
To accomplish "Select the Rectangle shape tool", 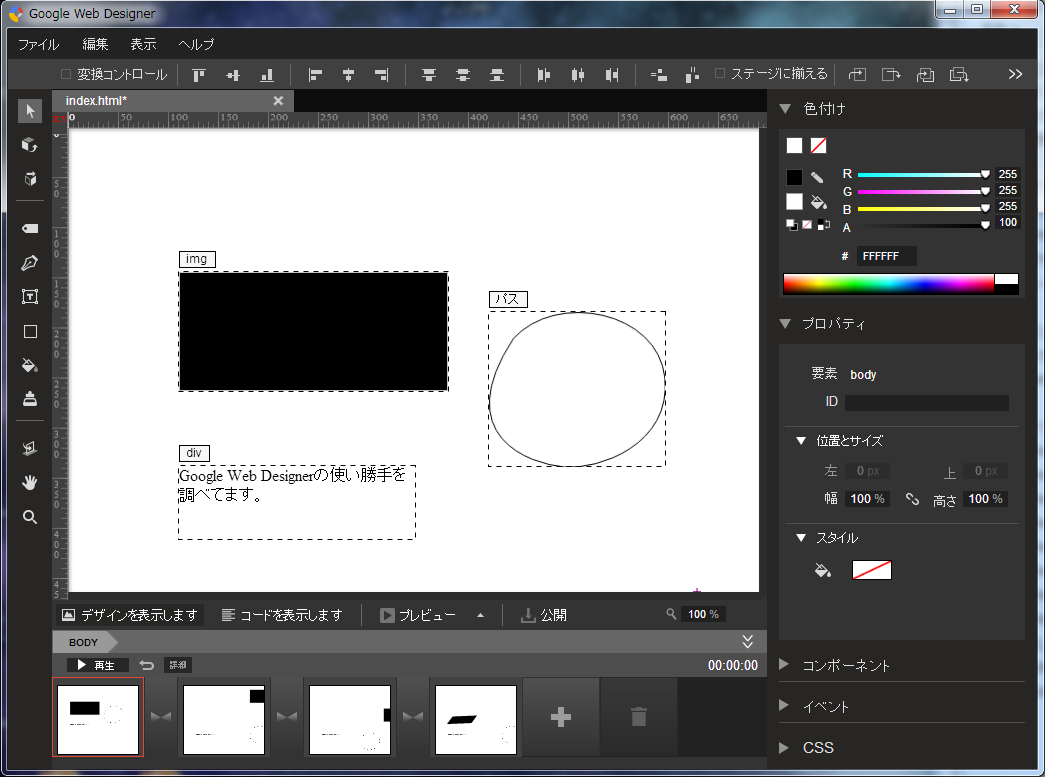I will [x=30, y=331].
